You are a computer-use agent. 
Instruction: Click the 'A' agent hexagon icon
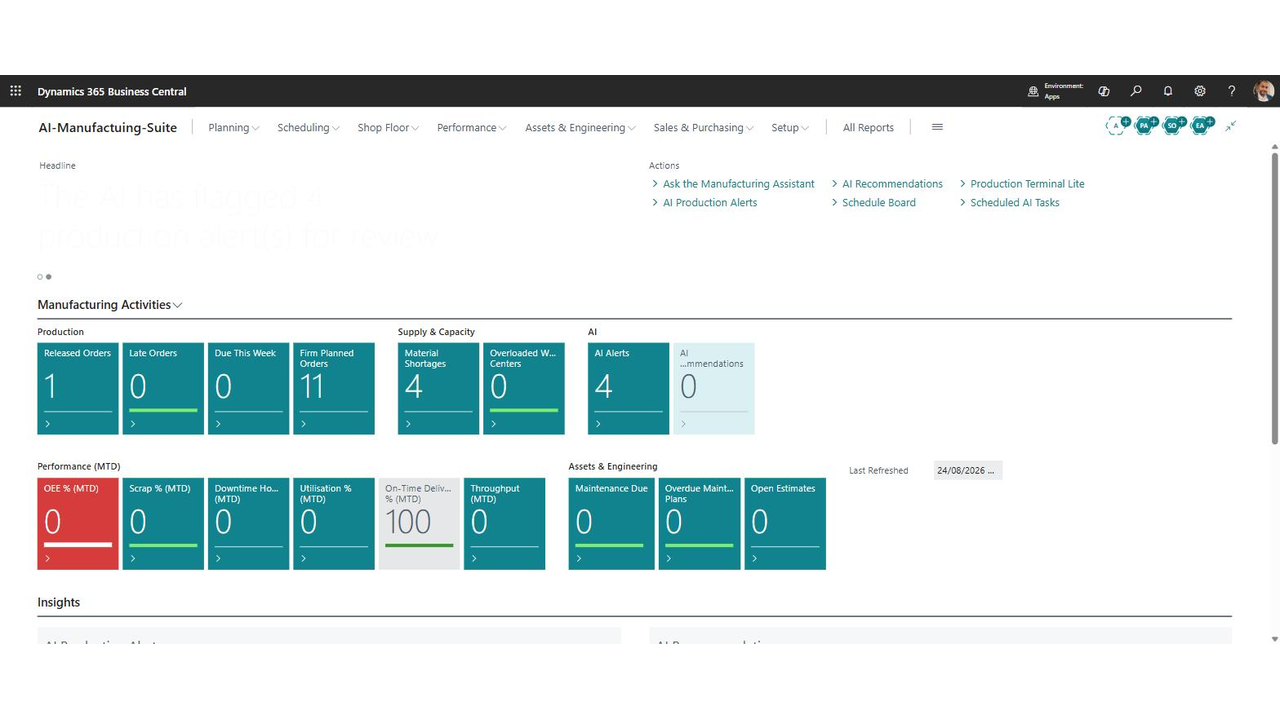tap(1117, 126)
